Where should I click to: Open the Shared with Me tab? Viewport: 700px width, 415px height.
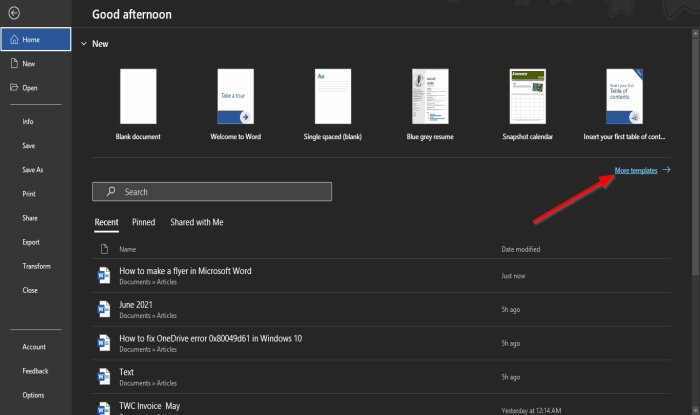click(197, 222)
